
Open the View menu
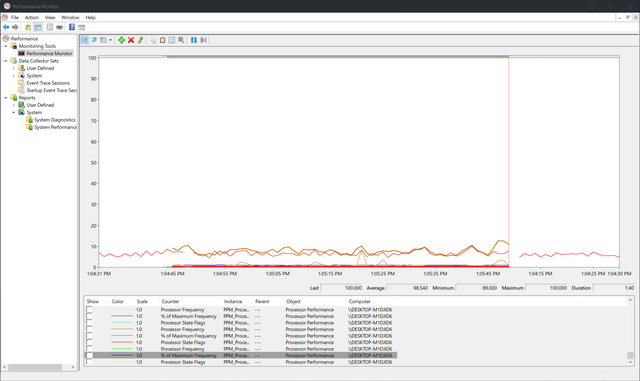(50, 18)
